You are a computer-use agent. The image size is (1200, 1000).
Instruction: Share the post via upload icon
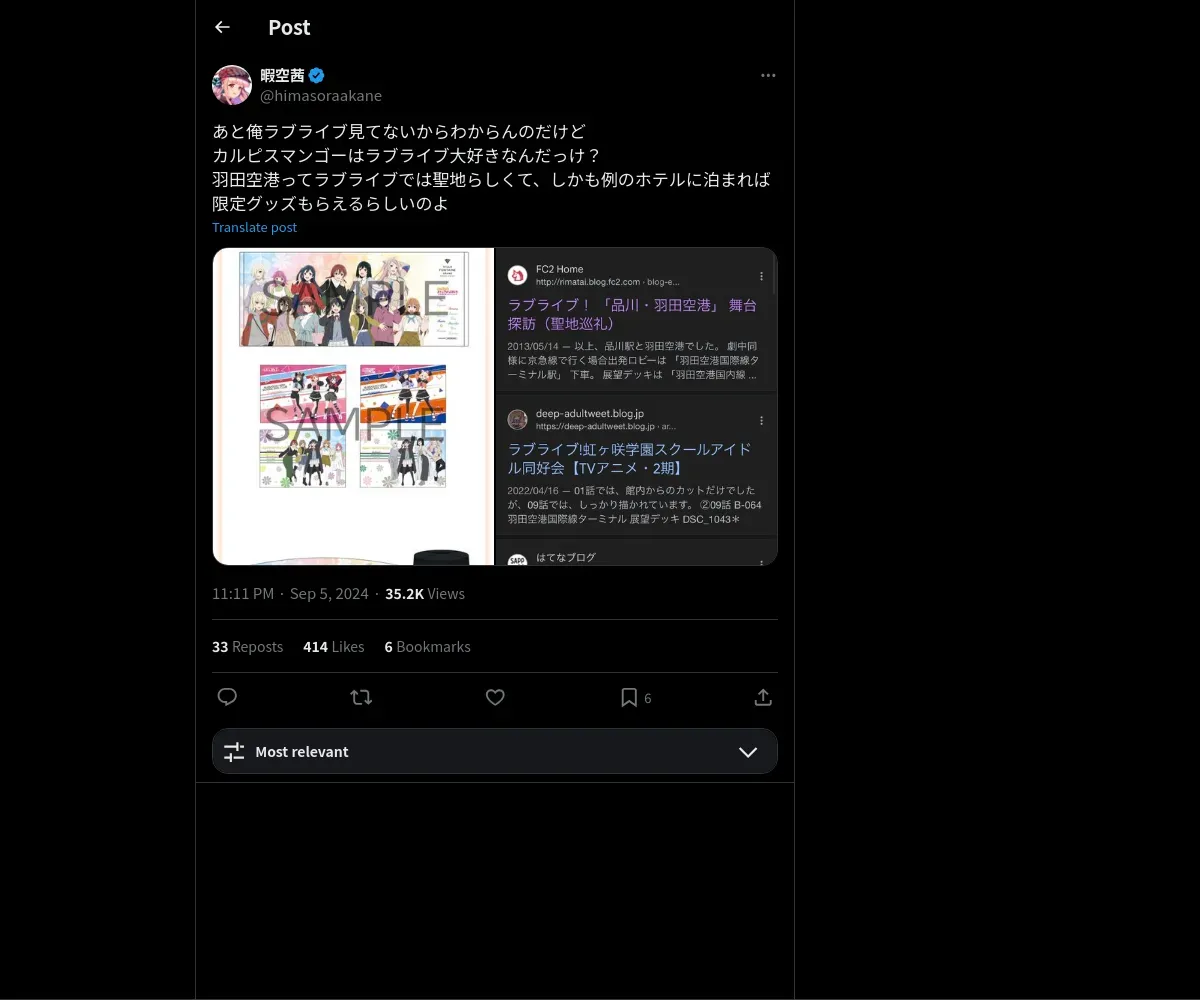coord(763,697)
